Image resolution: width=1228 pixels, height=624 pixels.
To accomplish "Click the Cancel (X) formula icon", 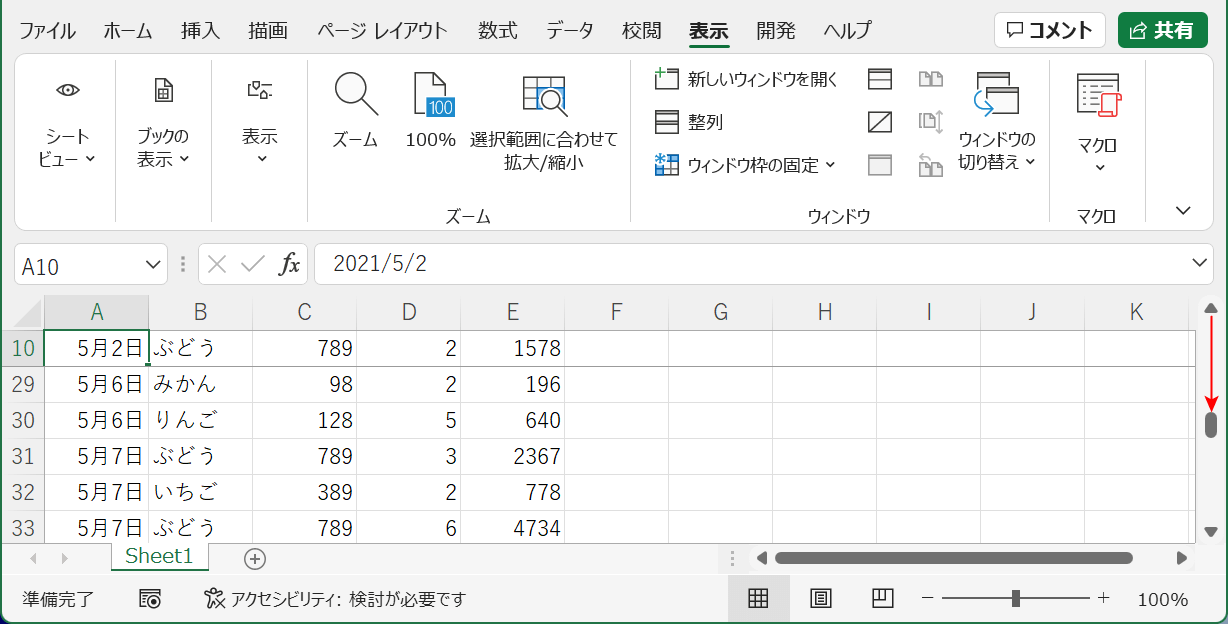I will tap(218, 265).
